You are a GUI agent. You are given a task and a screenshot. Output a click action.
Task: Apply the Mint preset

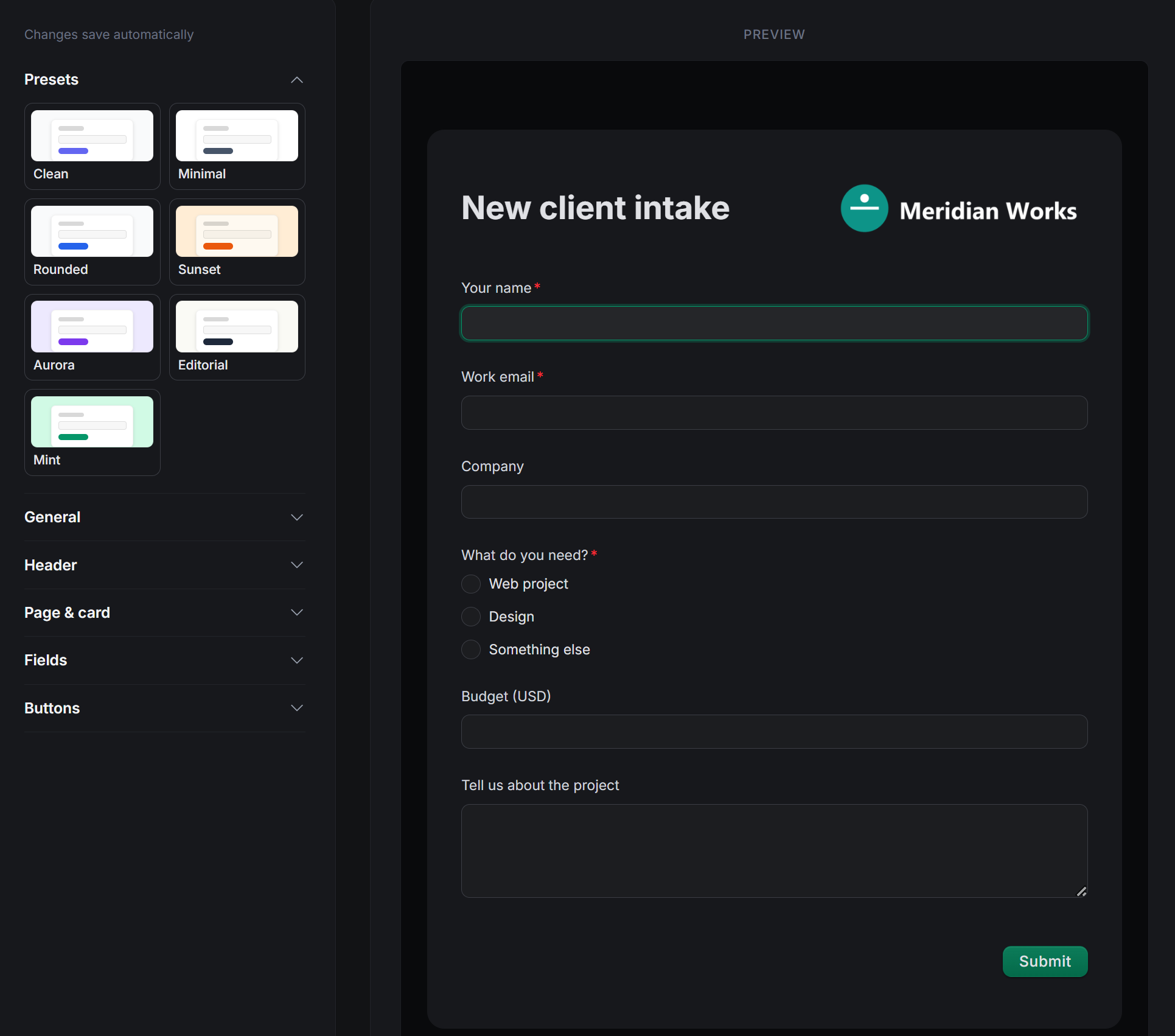(x=92, y=433)
